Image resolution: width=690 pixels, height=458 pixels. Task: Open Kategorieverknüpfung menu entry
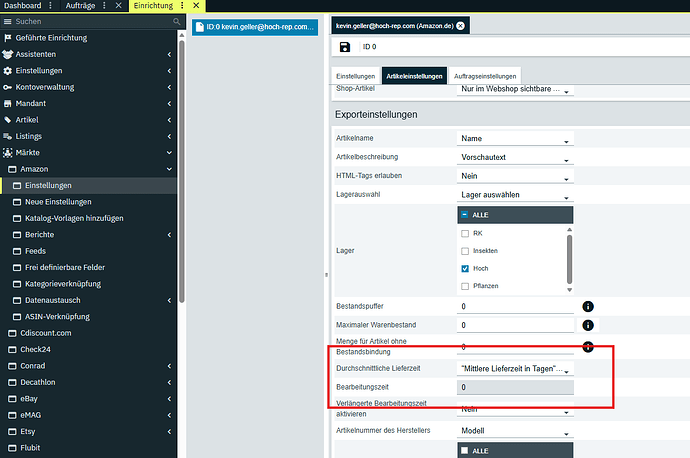[63, 284]
